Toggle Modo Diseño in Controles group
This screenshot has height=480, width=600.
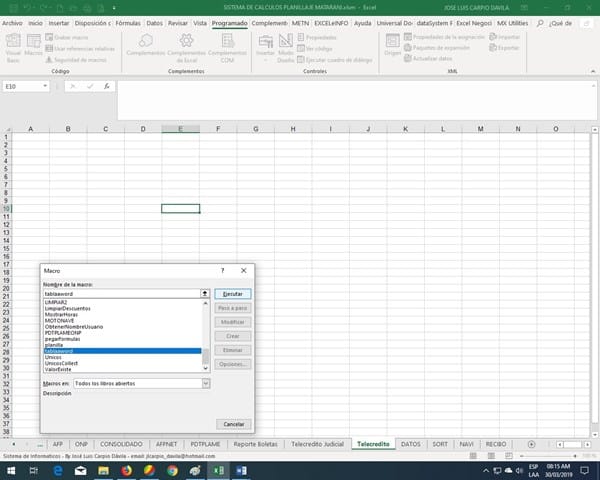[286, 44]
